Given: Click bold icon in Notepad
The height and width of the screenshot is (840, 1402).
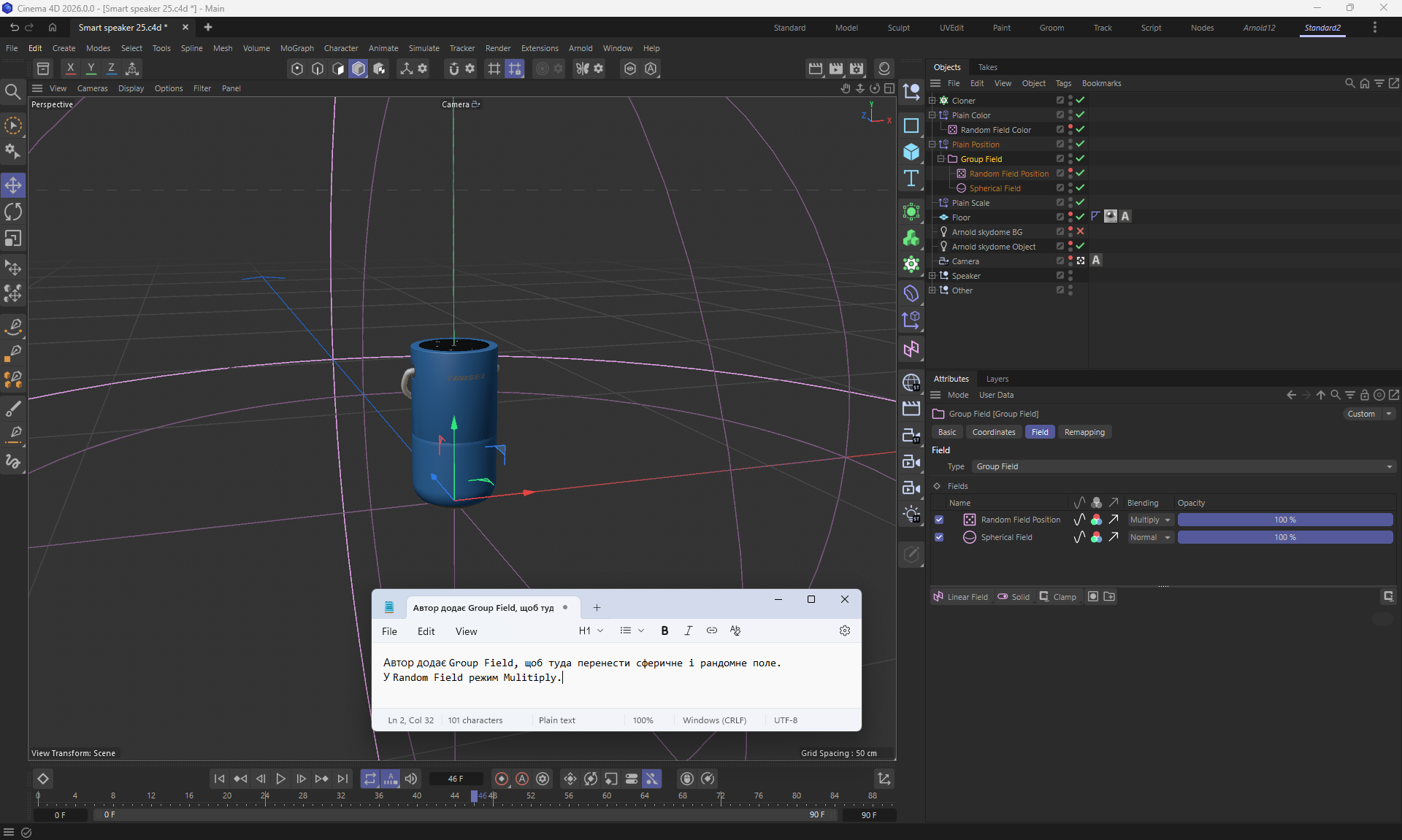Looking at the screenshot, I should pos(664,631).
